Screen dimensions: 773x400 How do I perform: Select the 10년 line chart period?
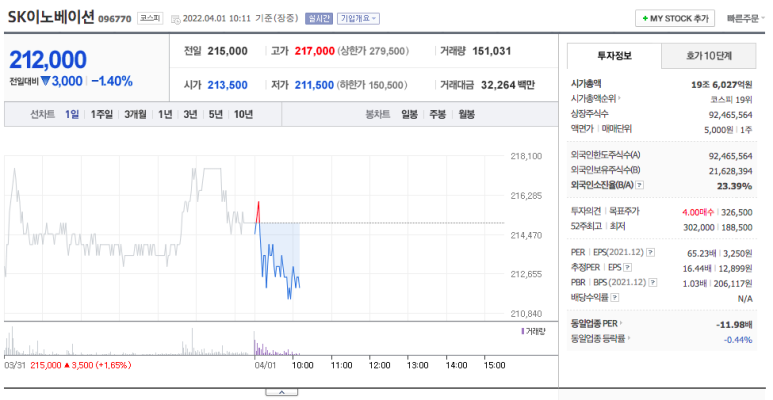coord(243,114)
